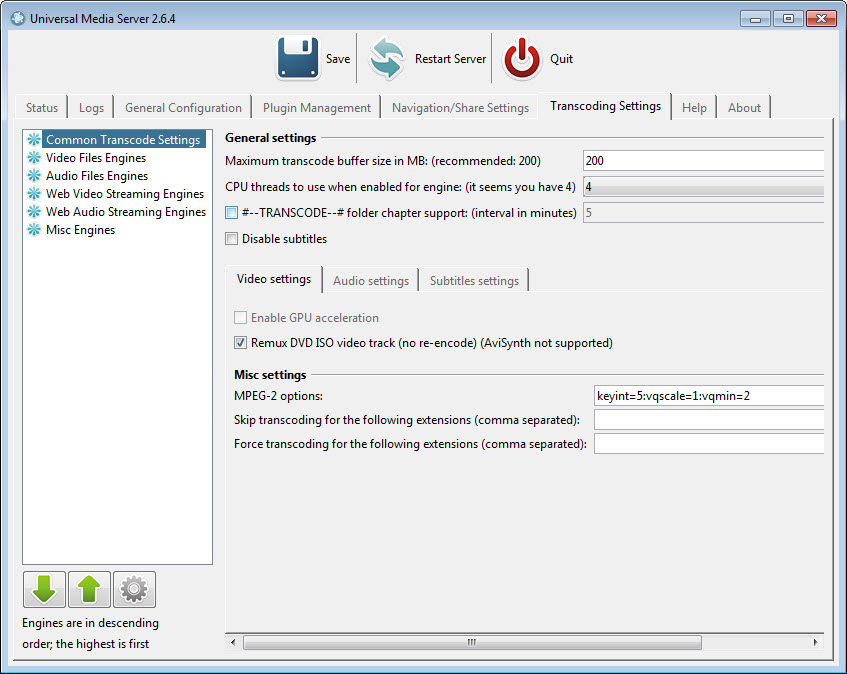Screen dimensions: 847x674
Task: Select the Transcoding Settings tab
Action: click(605, 106)
